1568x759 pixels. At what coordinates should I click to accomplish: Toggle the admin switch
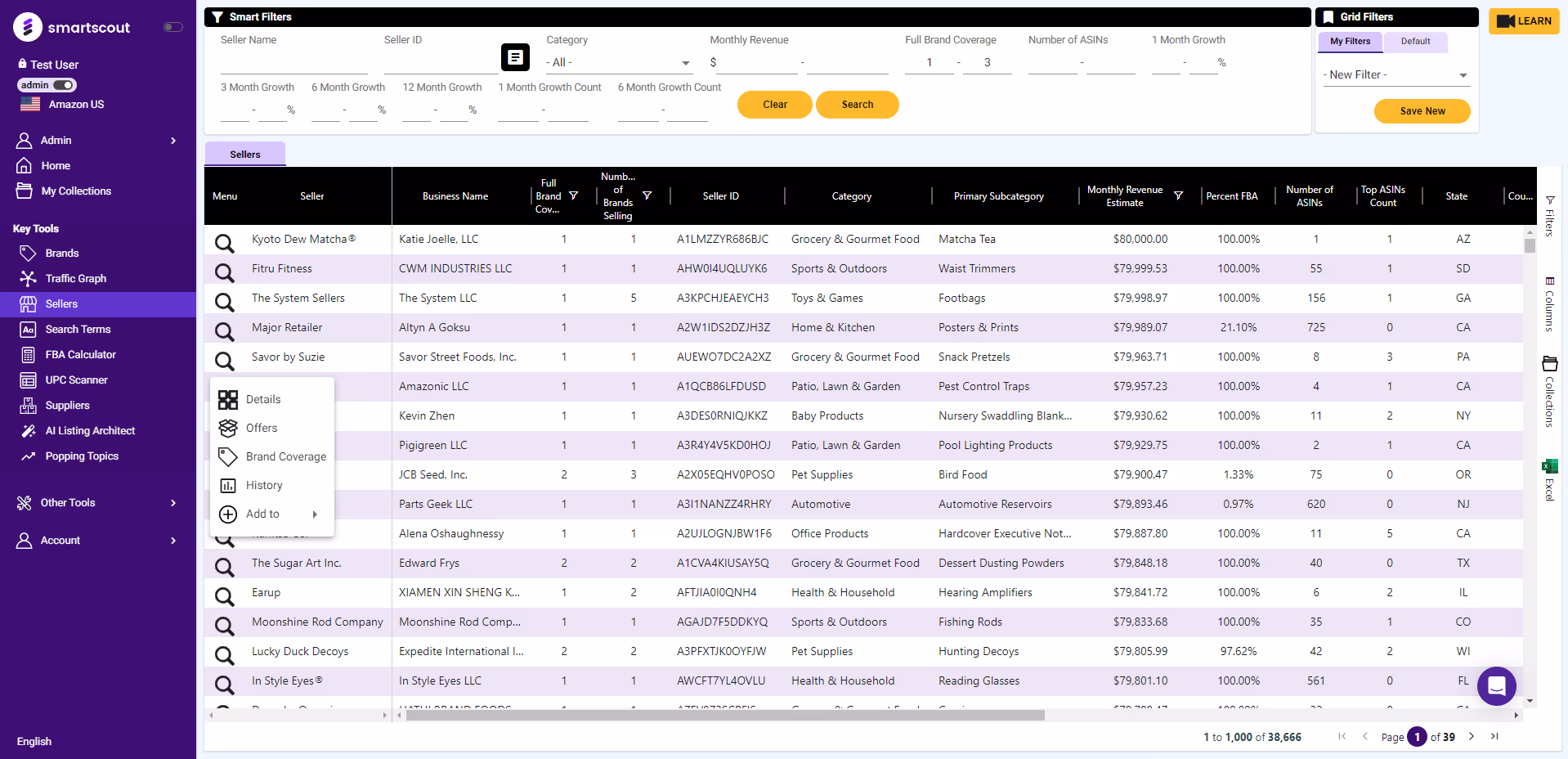pyautogui.click(x=64, y=85)
